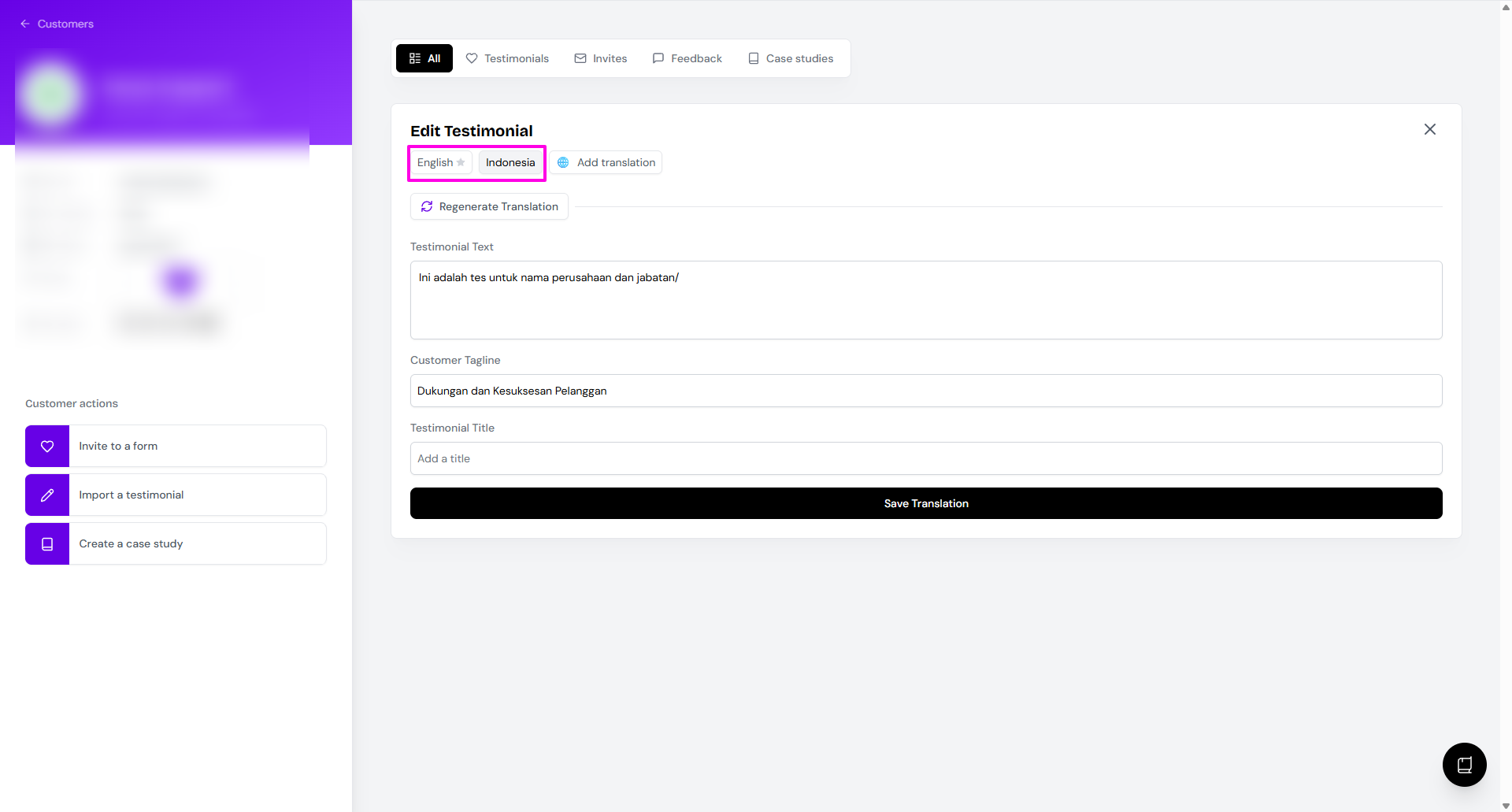This screenshot has width=1512, height=812.
Task: Show All items tab
Action: (424, 59)
